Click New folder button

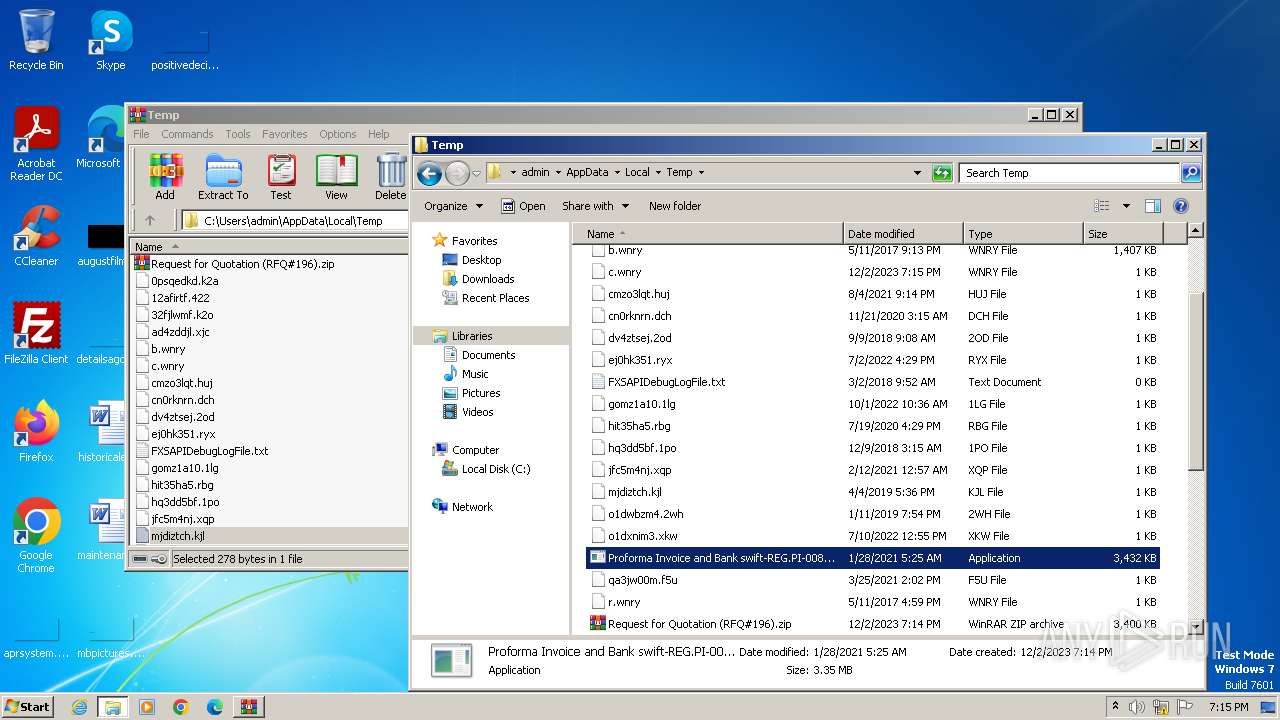pos(675,206)
